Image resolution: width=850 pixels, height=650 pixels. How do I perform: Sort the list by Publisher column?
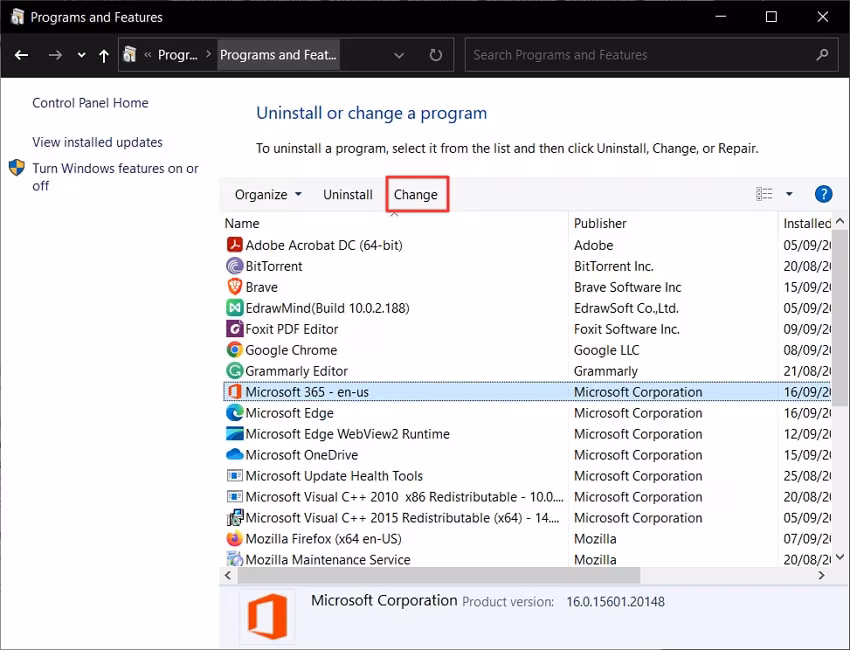(x=600, y=223)
